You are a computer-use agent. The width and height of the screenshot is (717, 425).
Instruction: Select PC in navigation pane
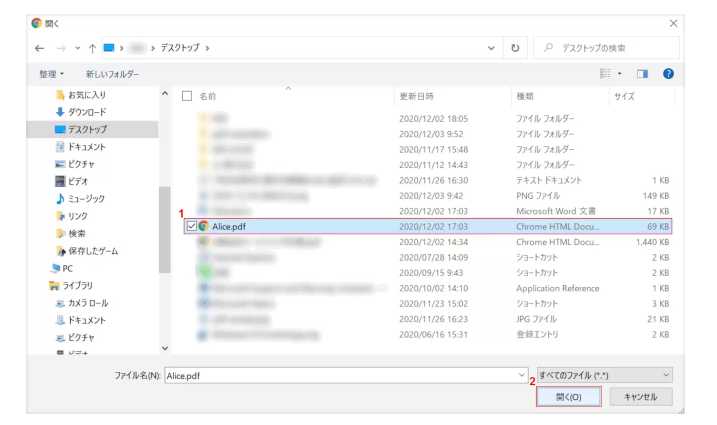(67, 268)
